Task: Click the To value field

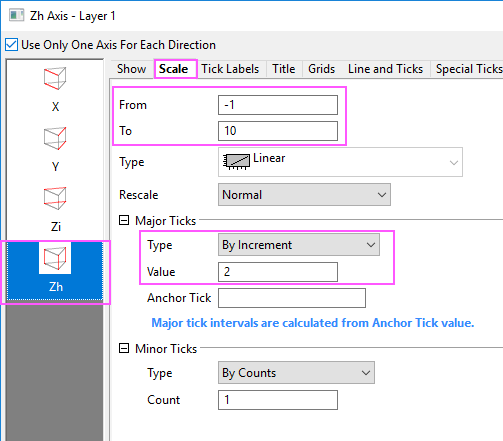Action: coord(278,131)
